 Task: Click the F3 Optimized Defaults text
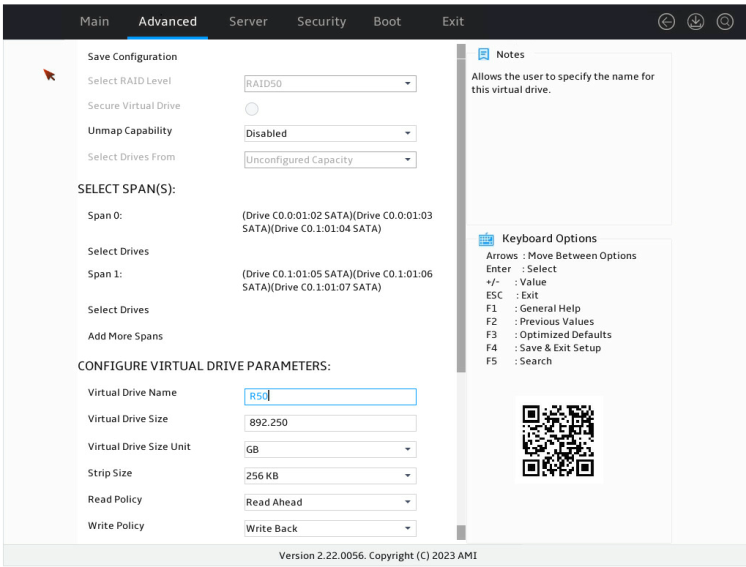click(549, 334)
